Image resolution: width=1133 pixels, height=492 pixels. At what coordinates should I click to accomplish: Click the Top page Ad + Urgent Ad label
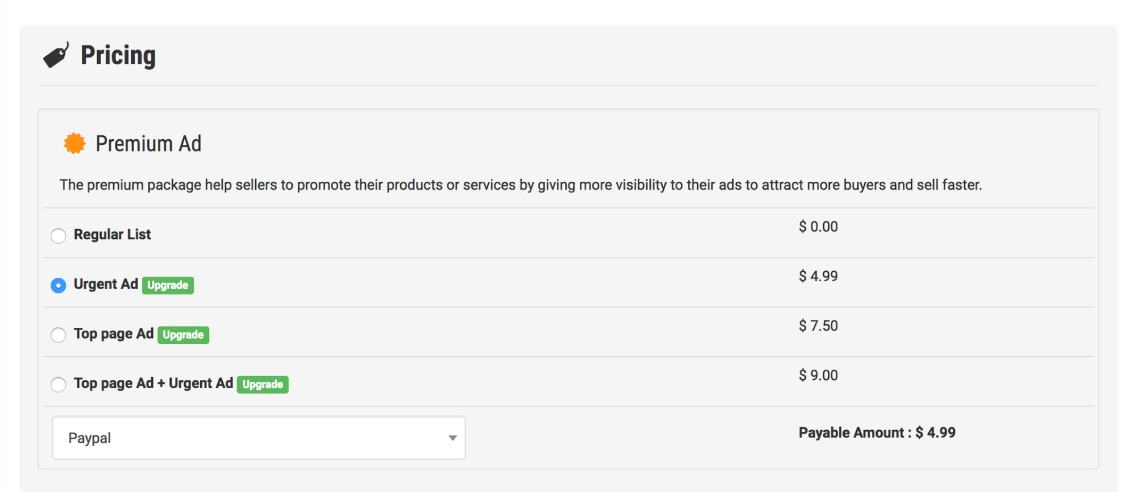pyautogui.click(x=153, y=383)
